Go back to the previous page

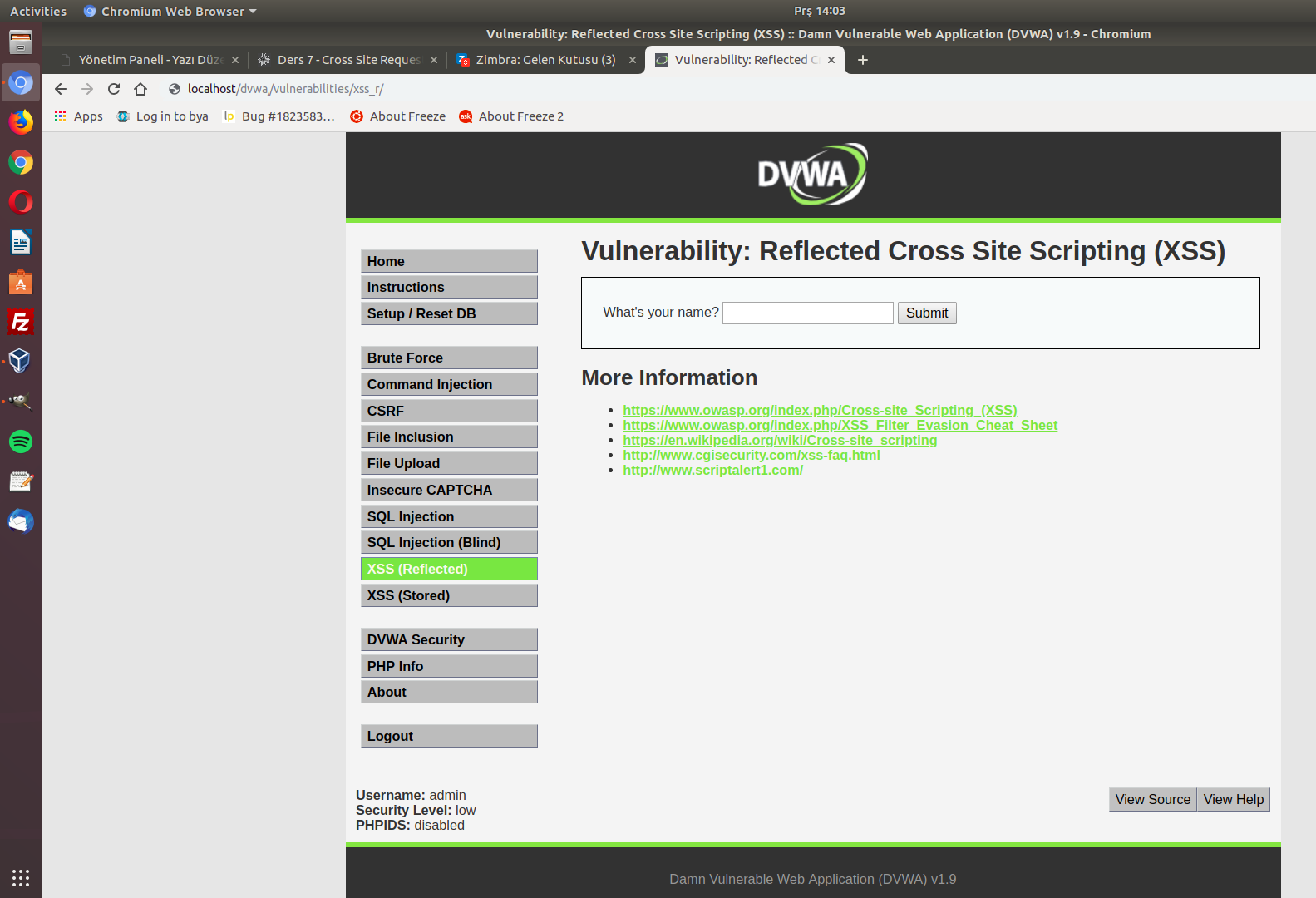(x=61, y=89)
